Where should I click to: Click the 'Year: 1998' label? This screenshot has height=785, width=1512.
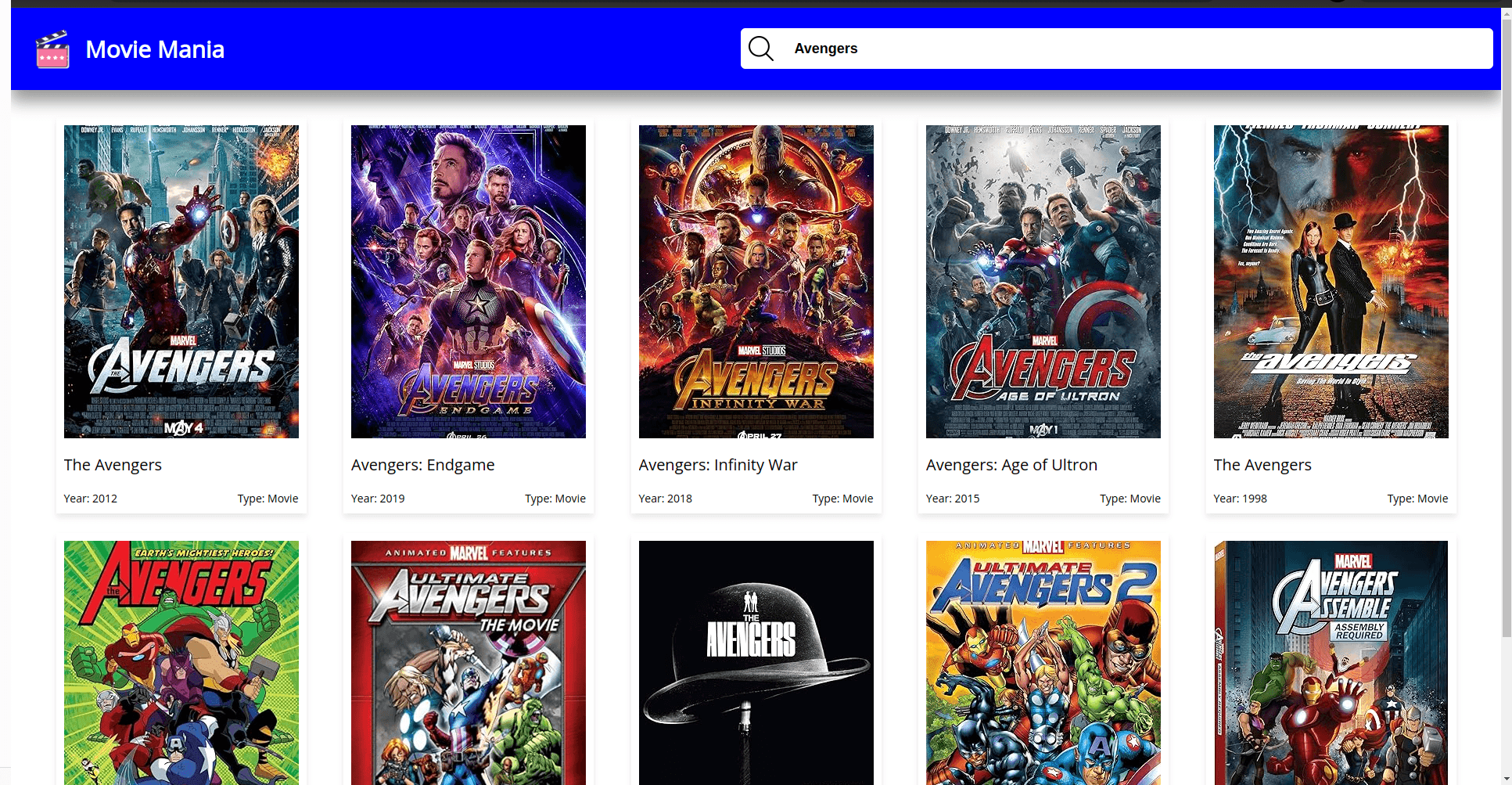(1241, 499)
